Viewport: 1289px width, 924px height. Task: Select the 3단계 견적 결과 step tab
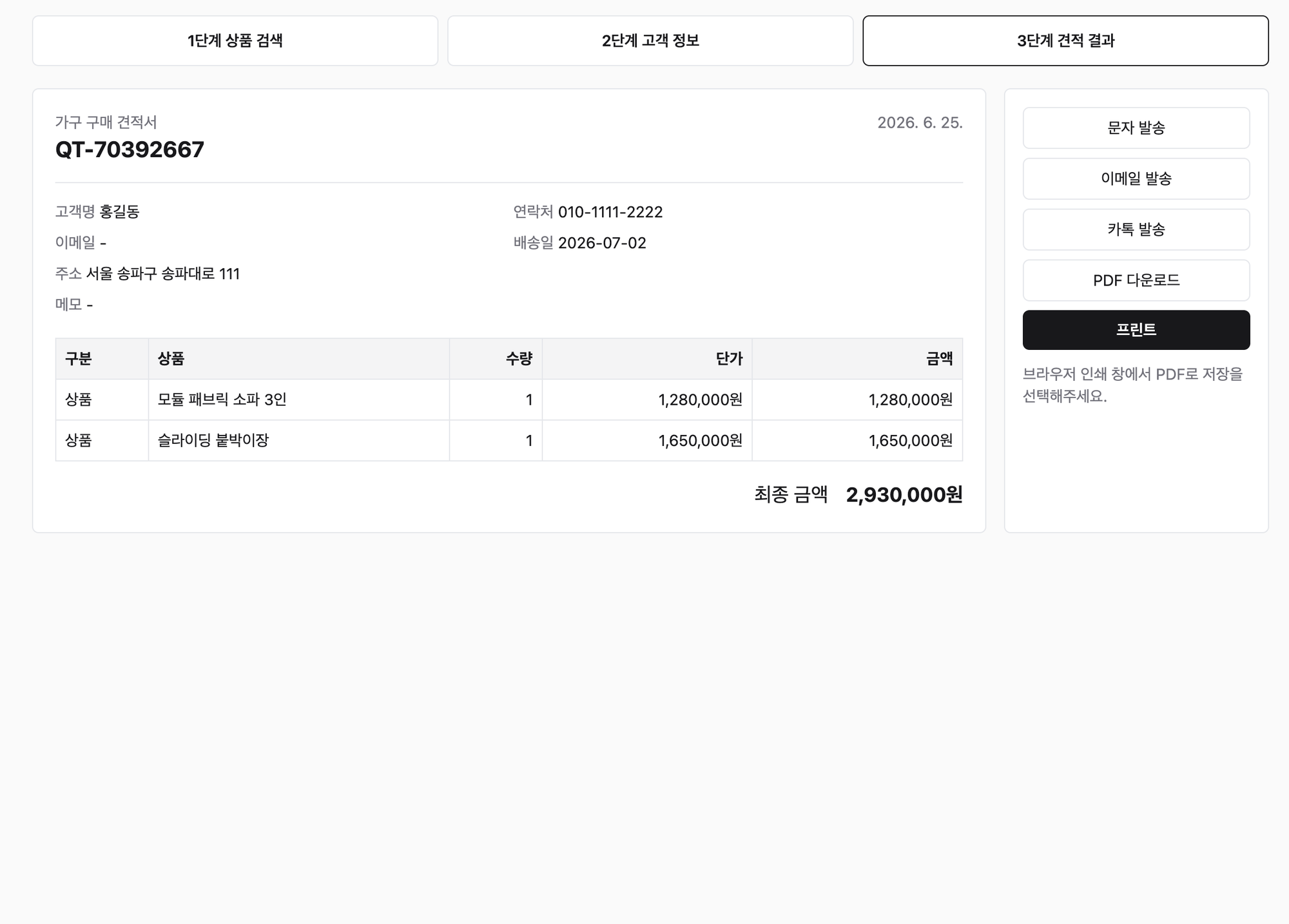tap(1065, 41)
